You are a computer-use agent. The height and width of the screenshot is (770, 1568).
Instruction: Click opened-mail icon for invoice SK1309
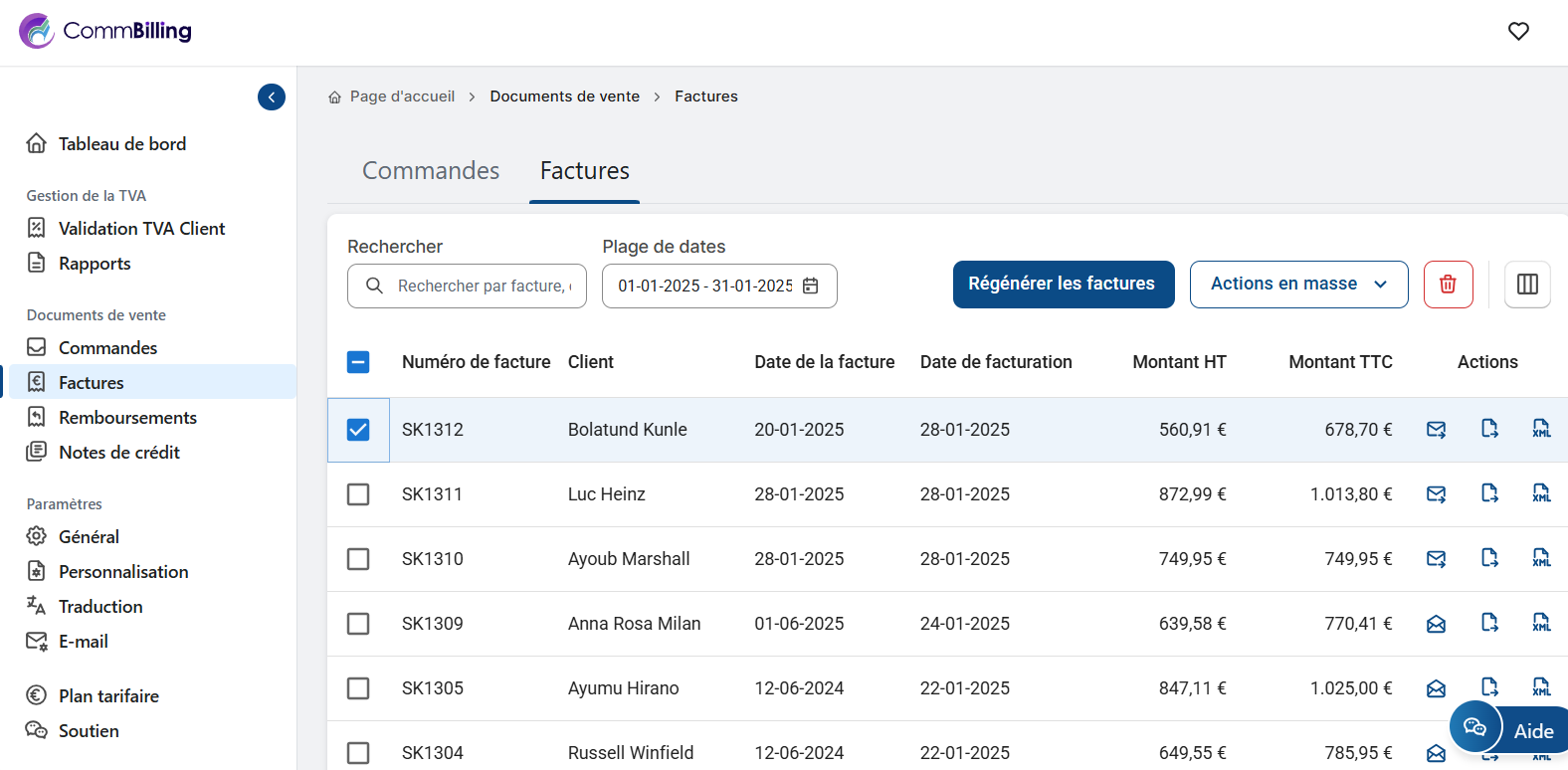1436,624
